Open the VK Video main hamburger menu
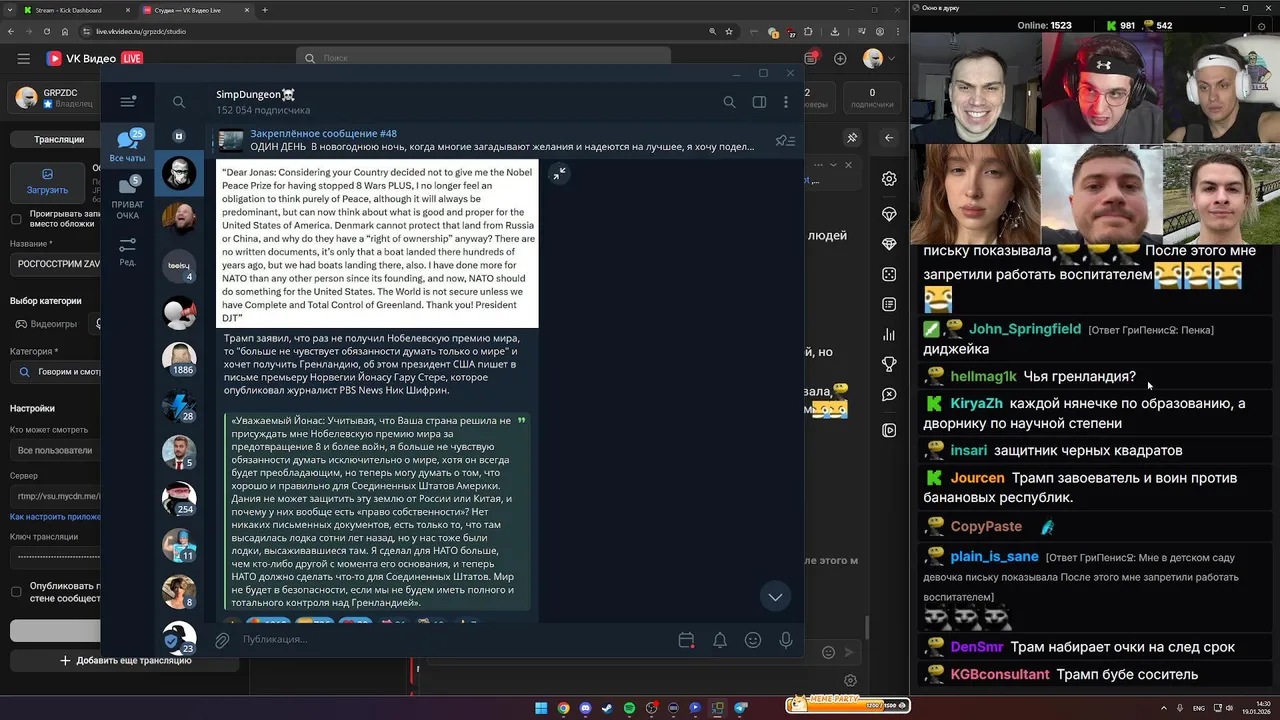 (23, 58)
